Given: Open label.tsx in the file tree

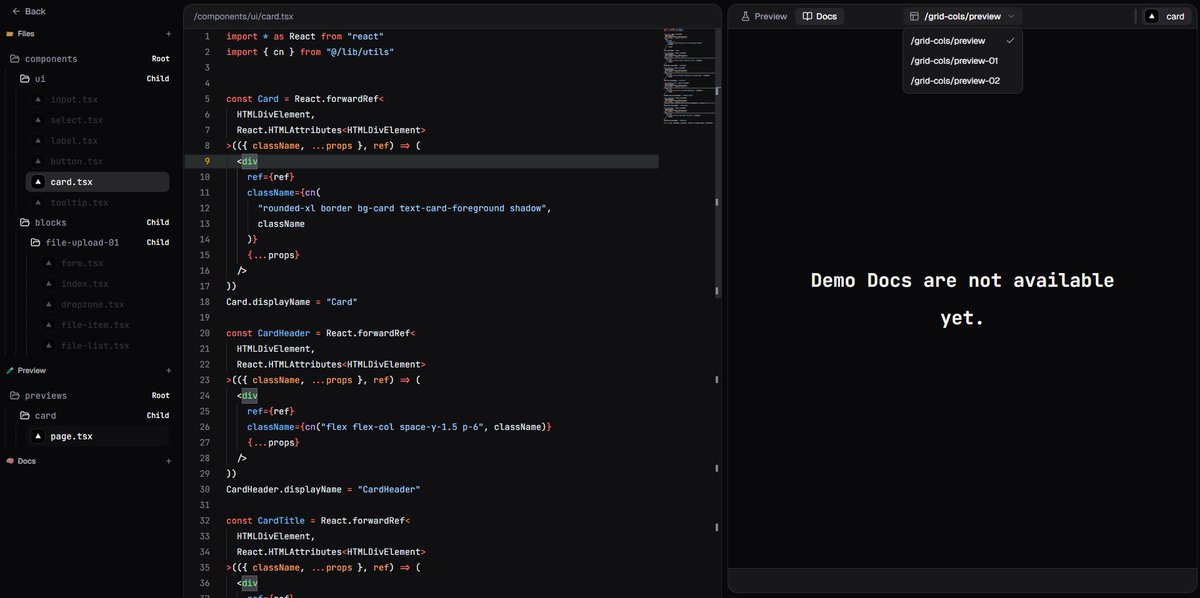Looking at the screenshot, I should pos(74,141).
